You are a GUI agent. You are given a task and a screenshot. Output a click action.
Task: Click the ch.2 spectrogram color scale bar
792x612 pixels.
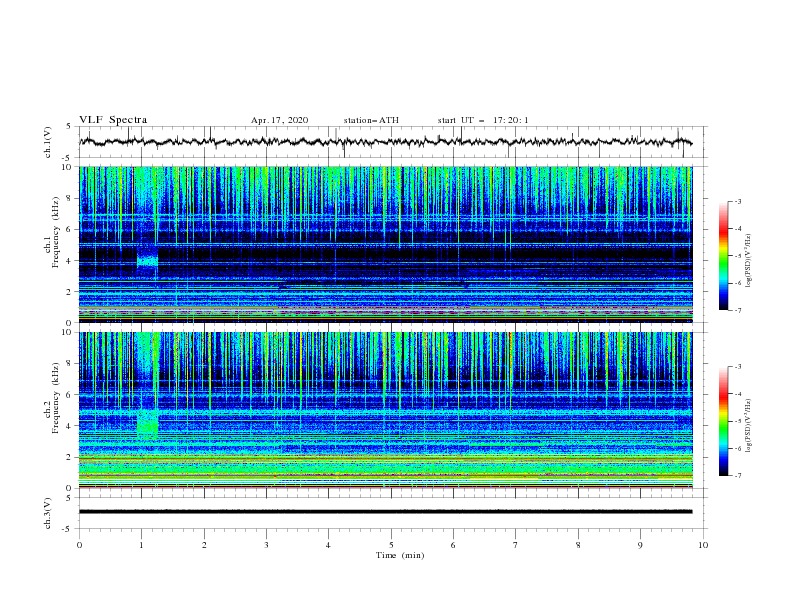[723, 421]
